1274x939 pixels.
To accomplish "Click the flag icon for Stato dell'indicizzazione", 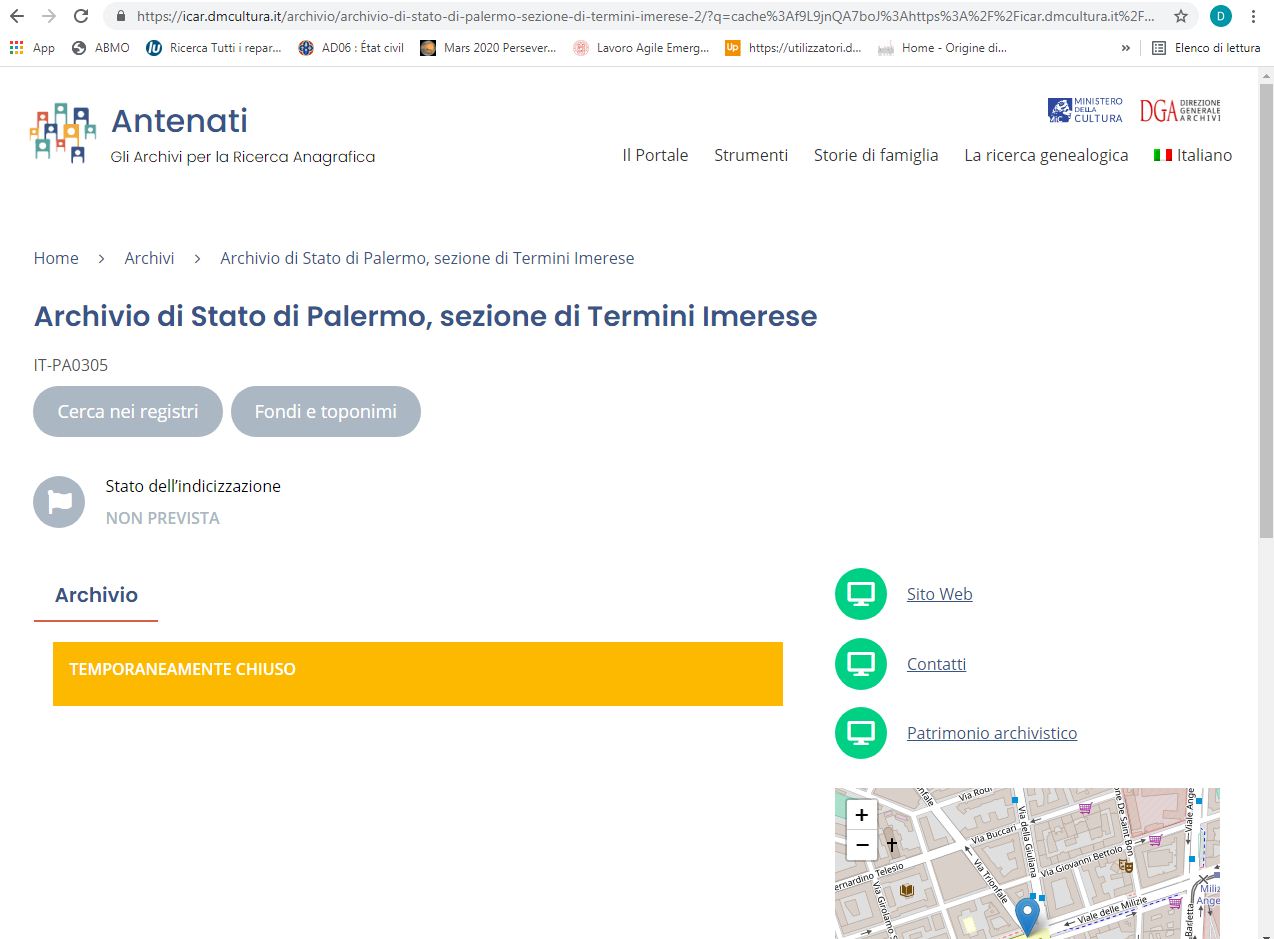I will 59,502.
